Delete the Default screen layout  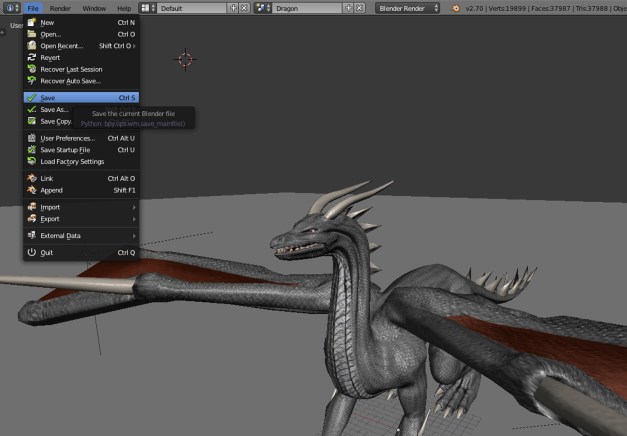pos(245,7)
